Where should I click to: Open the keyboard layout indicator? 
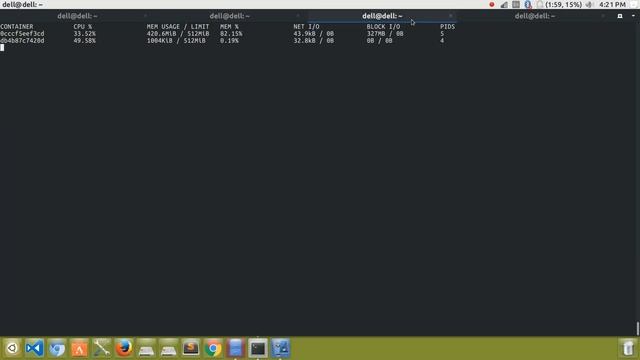tap(516, 4)
